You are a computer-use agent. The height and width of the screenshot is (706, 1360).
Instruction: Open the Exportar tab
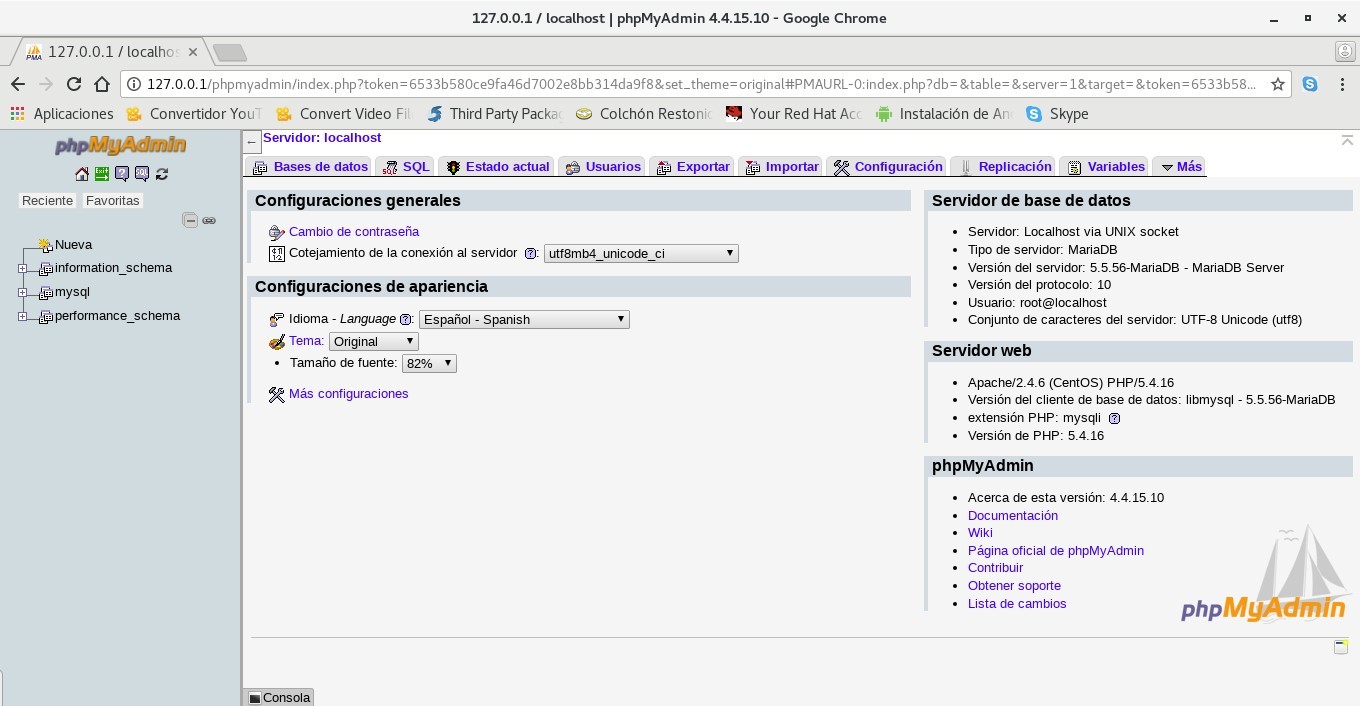coord(692,167)
